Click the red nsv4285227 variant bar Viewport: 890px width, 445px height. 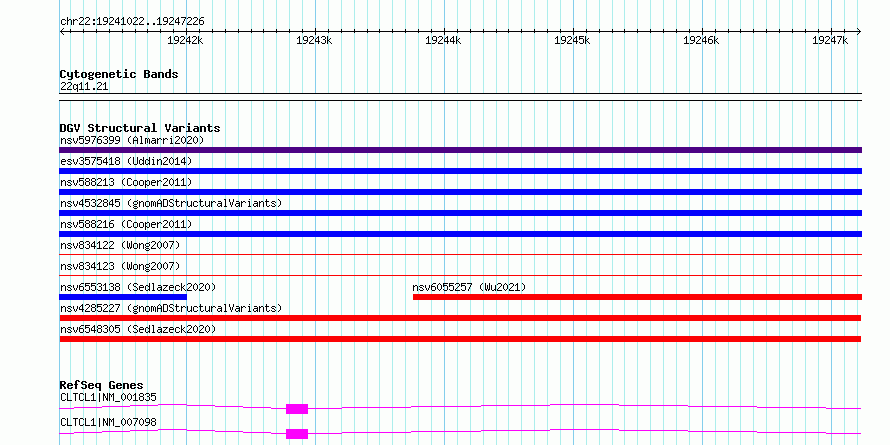click(460, 318)
